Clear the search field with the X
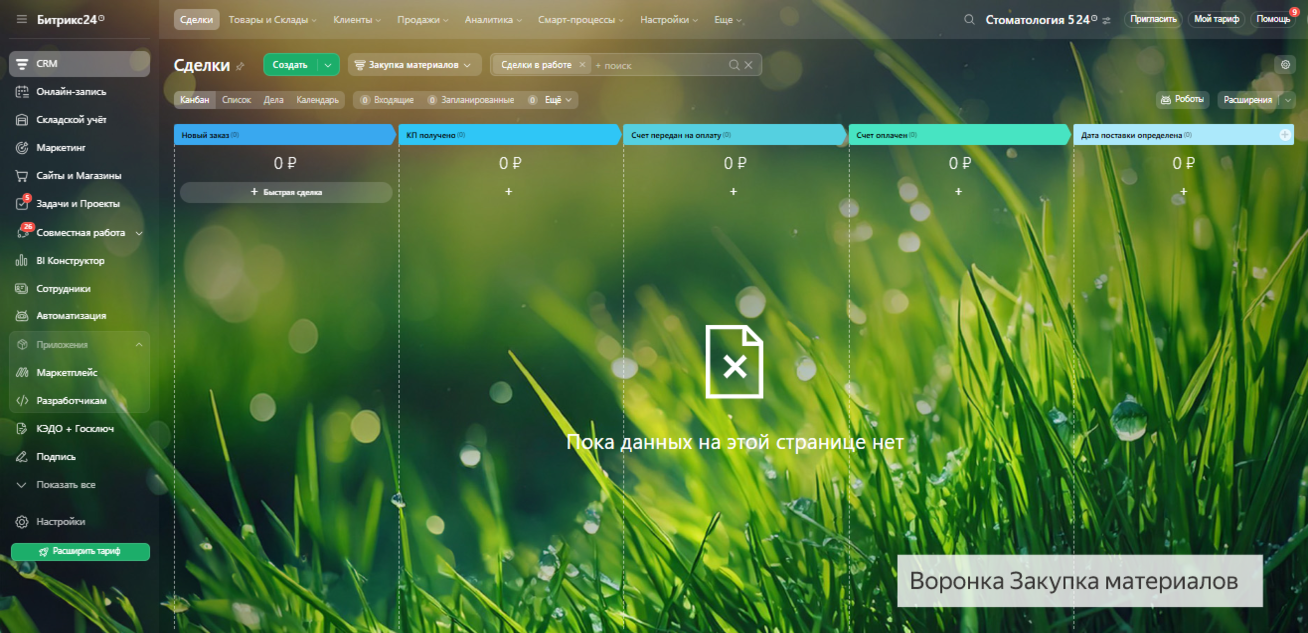 tap(749, 65)
